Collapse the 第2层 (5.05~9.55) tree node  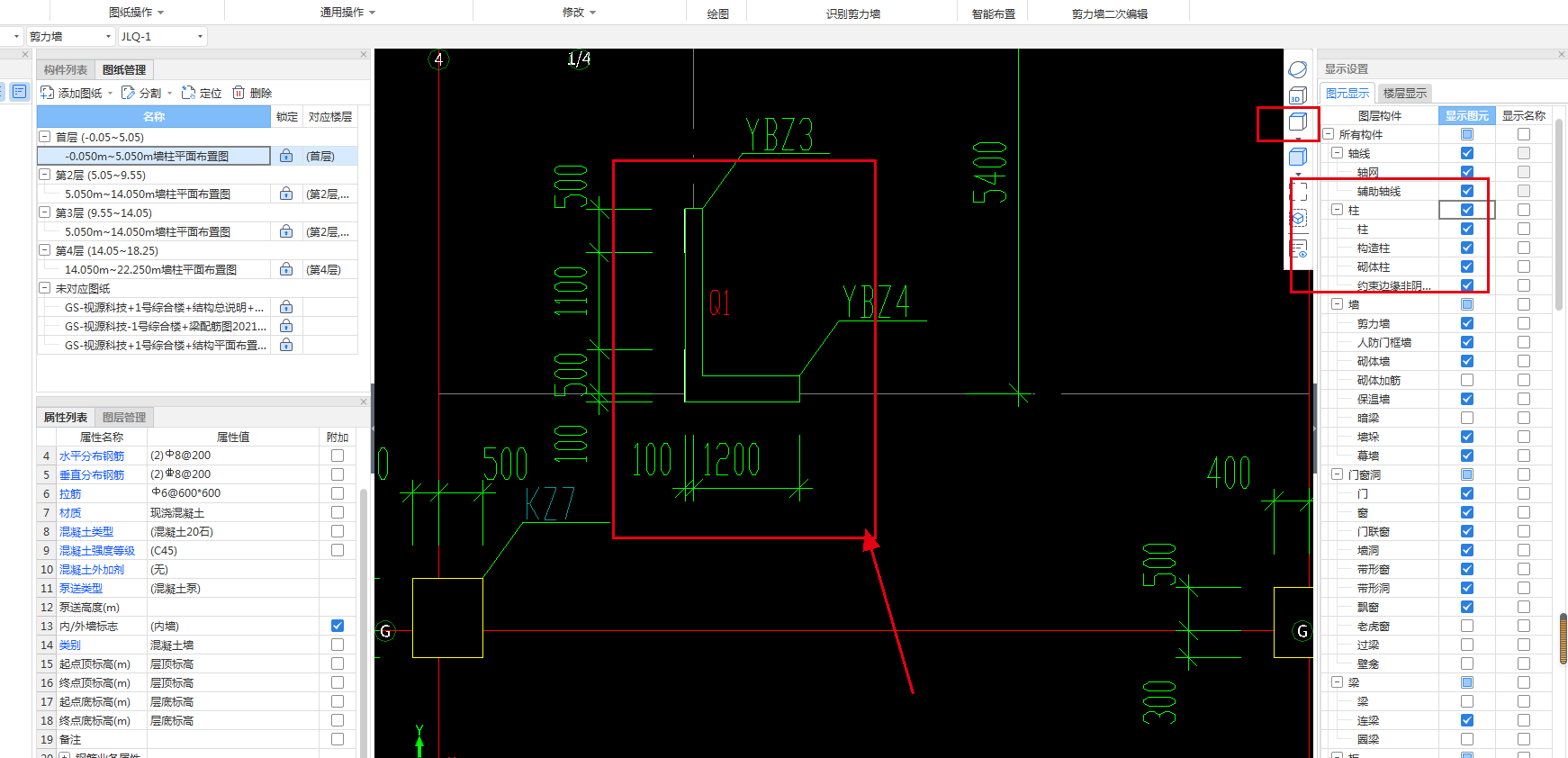(44, 175)
